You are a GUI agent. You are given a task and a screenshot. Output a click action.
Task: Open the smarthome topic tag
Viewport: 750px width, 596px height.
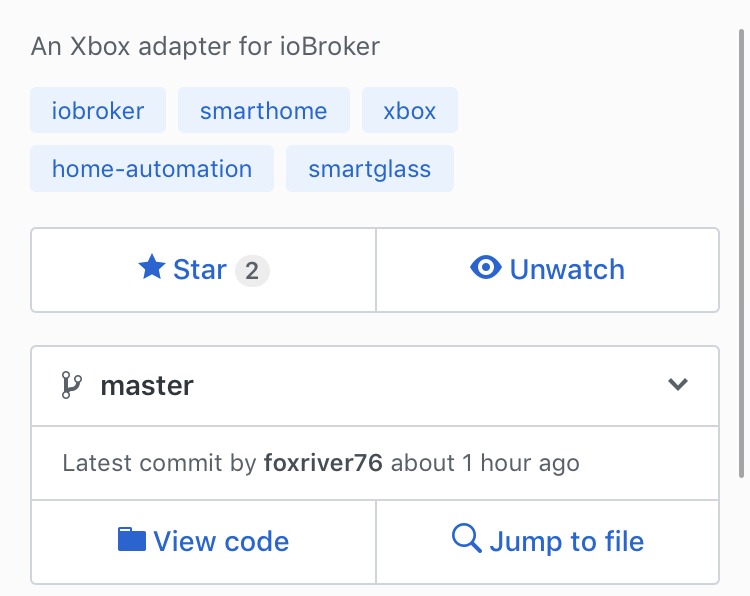click(264, 110)
